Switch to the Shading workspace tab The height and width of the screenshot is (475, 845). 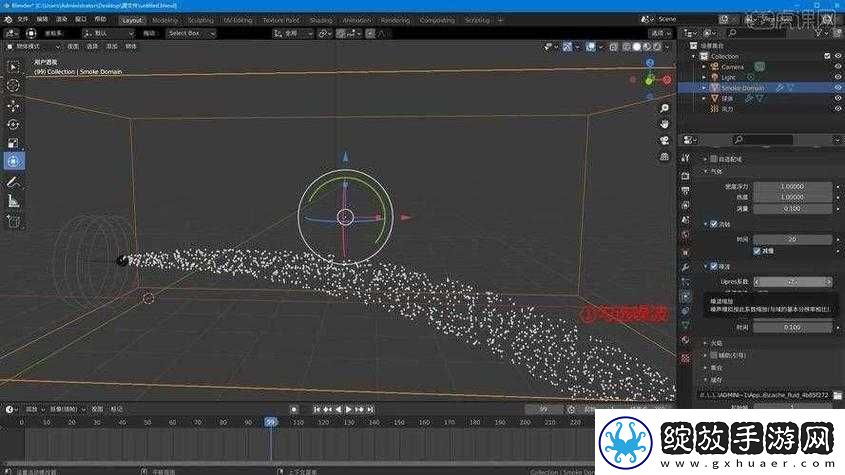321,20
